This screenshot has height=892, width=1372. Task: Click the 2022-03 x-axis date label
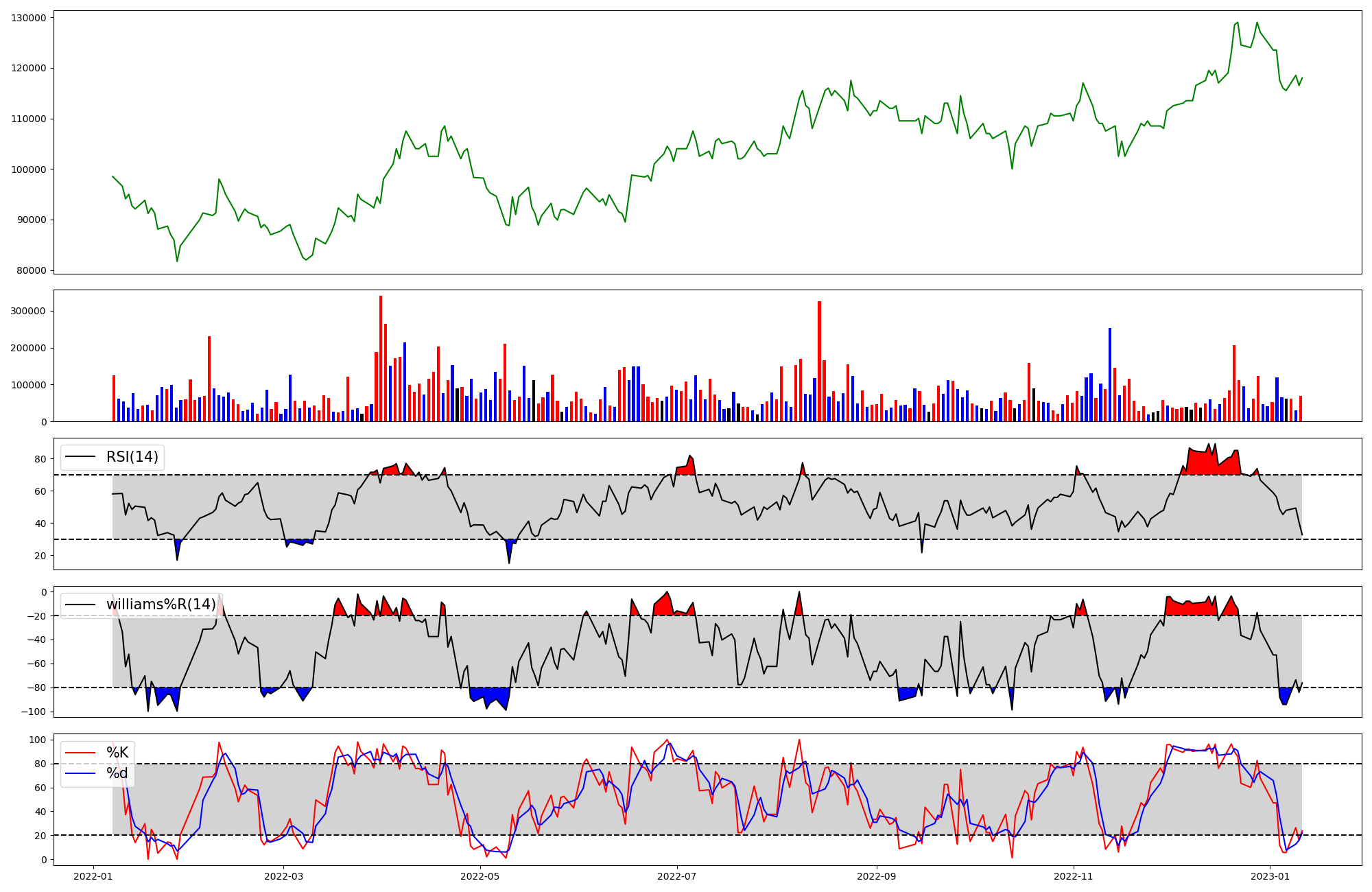[283, 876]
